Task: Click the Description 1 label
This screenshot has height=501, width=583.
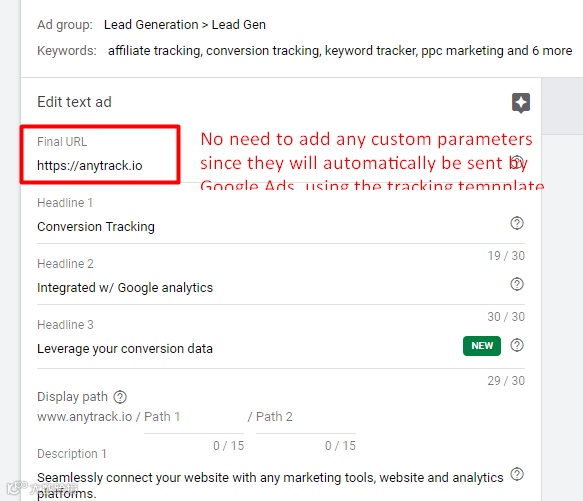Action: [72, 454]
